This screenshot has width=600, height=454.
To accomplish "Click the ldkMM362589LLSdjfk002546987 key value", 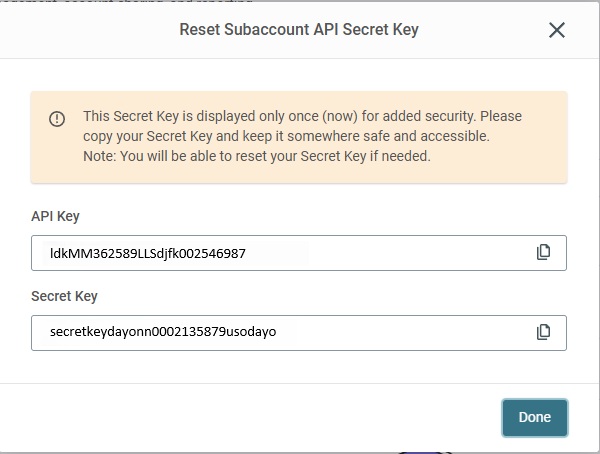I will click(x=148, y=254).
